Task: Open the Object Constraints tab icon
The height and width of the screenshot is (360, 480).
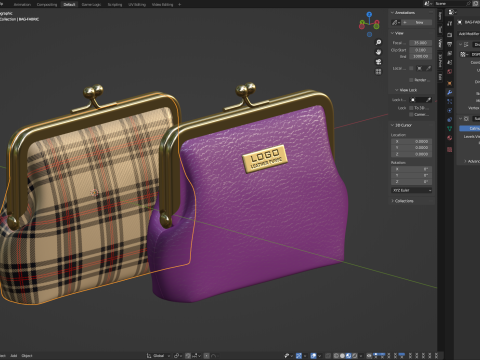Action: pyautogui.click(x=450, y=119)
